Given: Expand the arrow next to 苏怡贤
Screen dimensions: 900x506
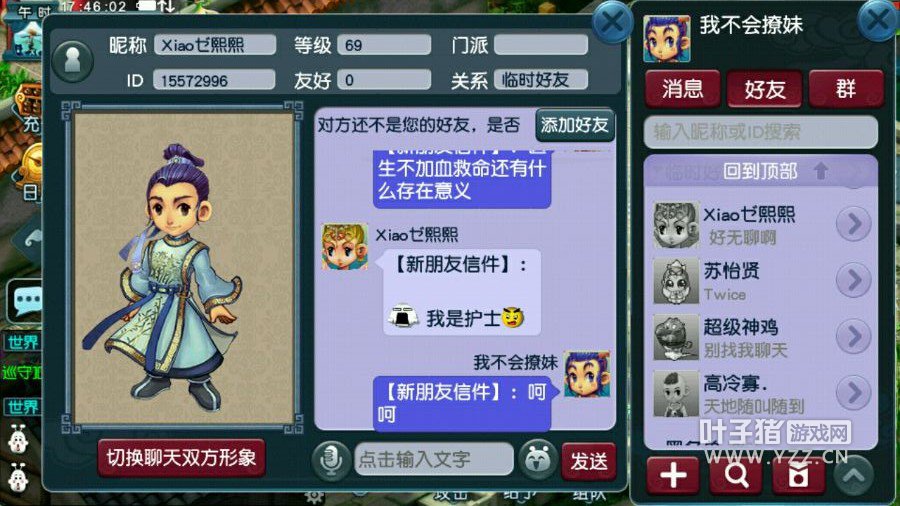Looking at the screenshot, I should click(854, 280).
